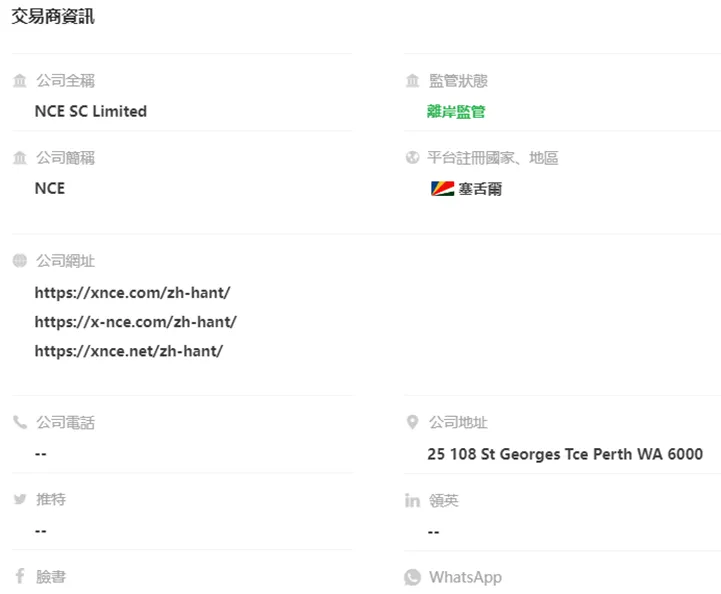Click the green 離岸監管 status text
This screenshot has height=594, width=721.
456,111
